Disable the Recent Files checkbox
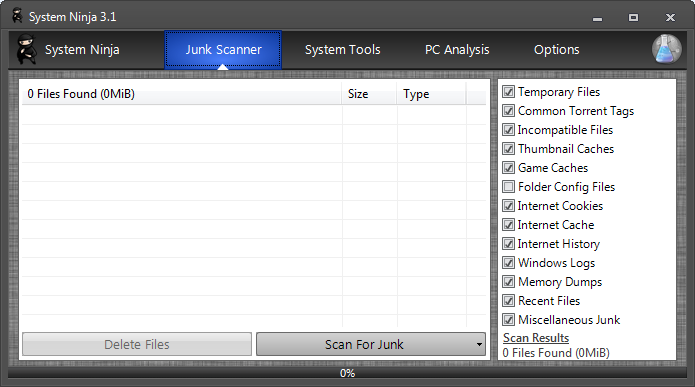The image size is (695, 387). click(508, 301)
